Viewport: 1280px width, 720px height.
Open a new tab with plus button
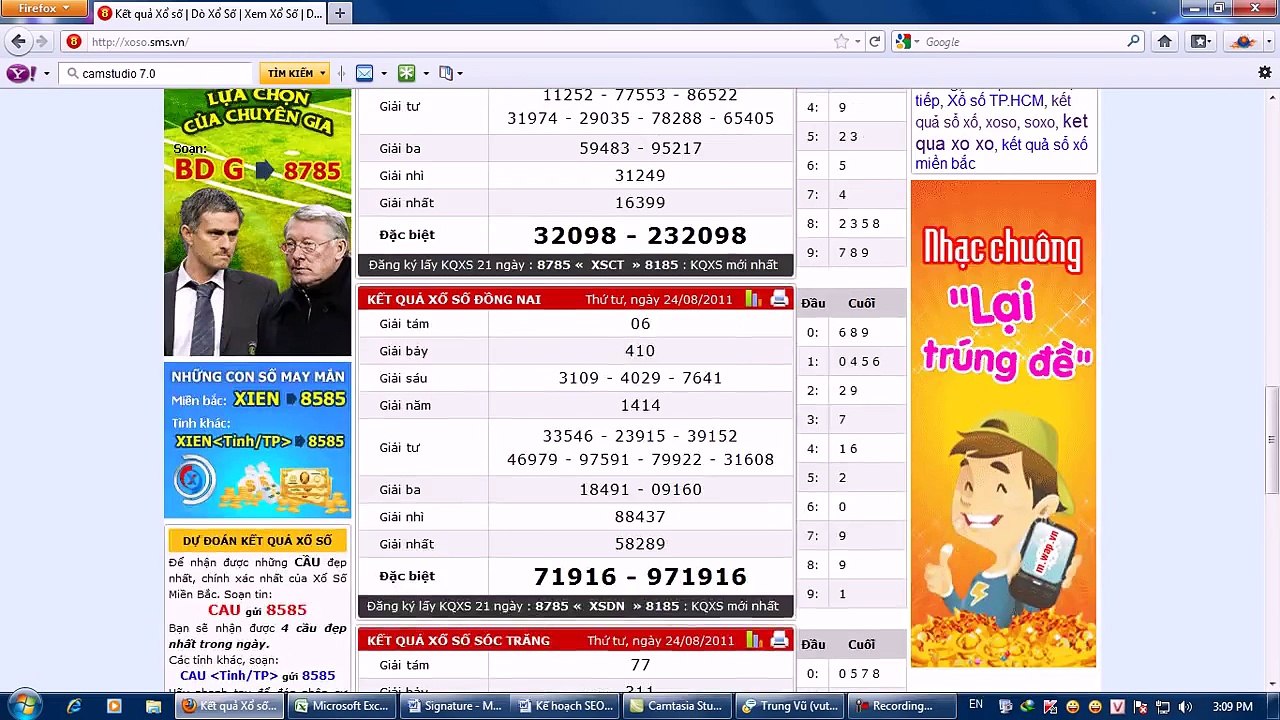pyautogui.click(x=340, y=13)
